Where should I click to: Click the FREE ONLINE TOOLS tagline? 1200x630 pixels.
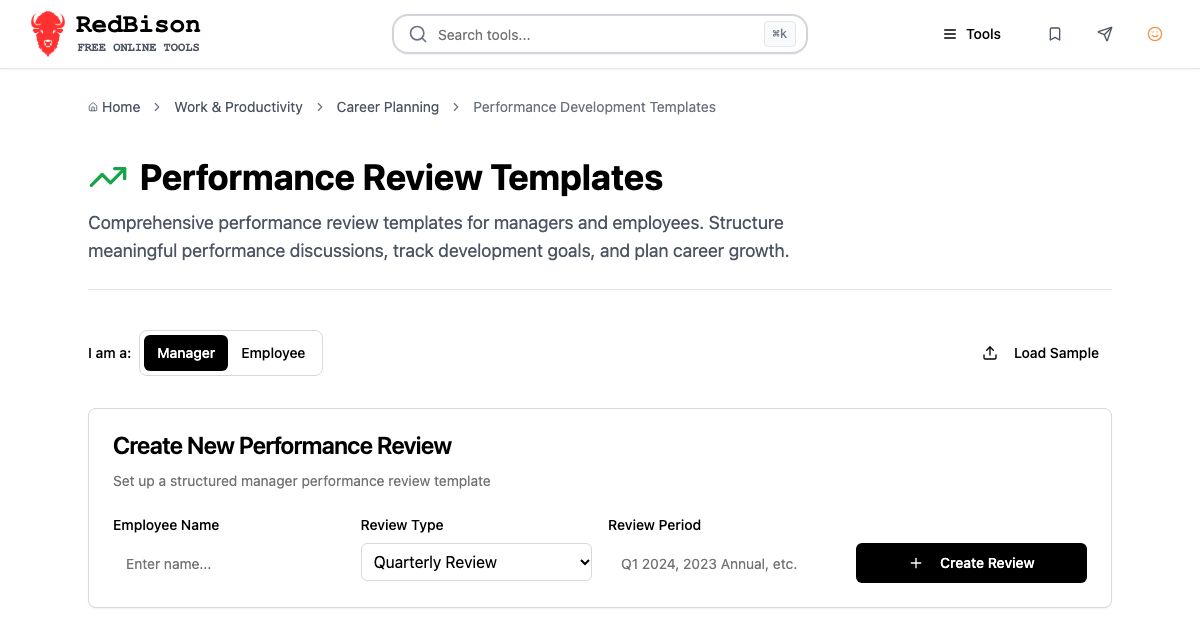coord(138,47)
